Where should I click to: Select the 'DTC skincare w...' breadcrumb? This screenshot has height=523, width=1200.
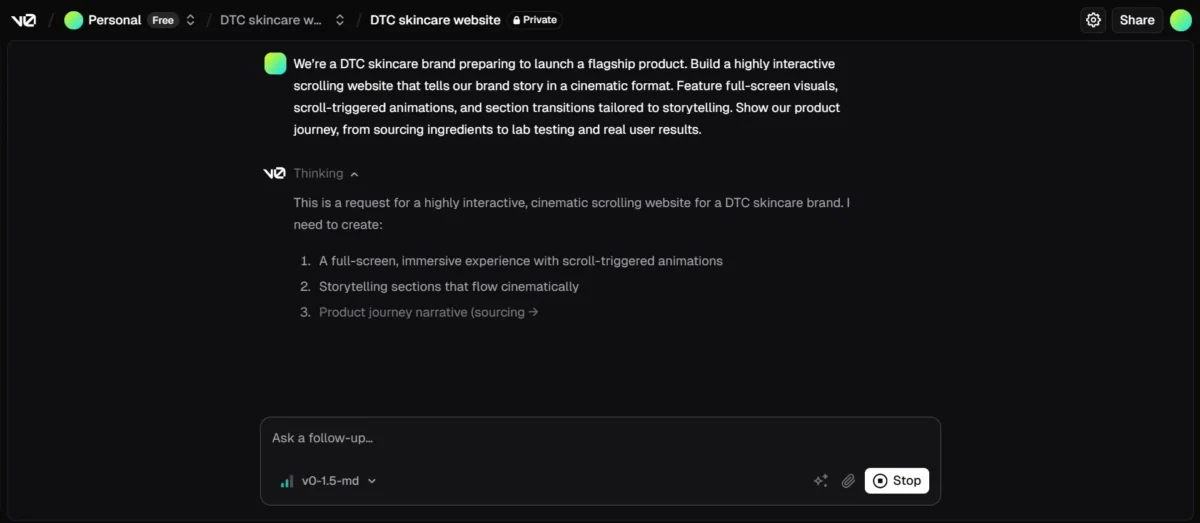tap(271, 20)
